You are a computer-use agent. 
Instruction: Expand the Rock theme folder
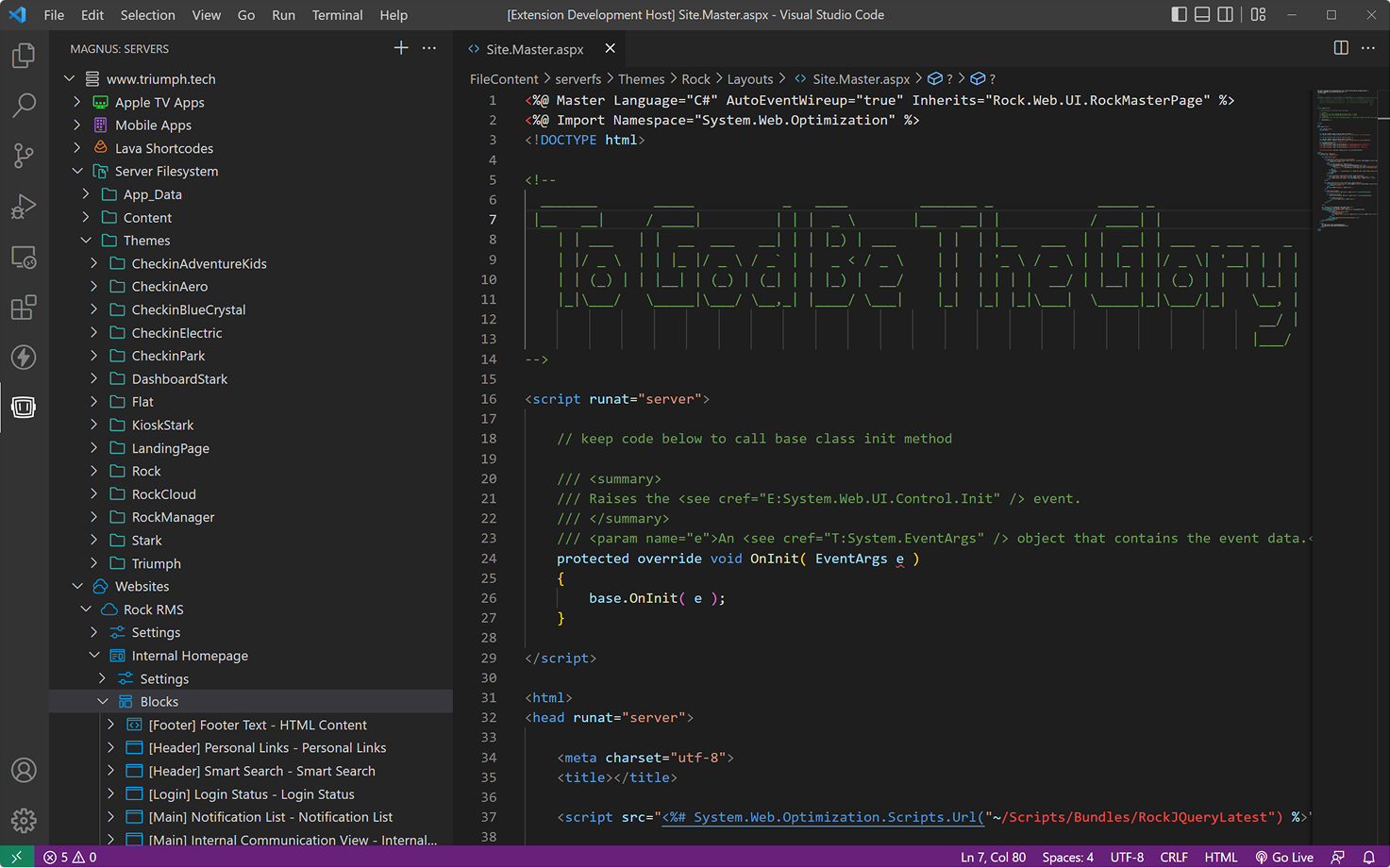point(94,471)
